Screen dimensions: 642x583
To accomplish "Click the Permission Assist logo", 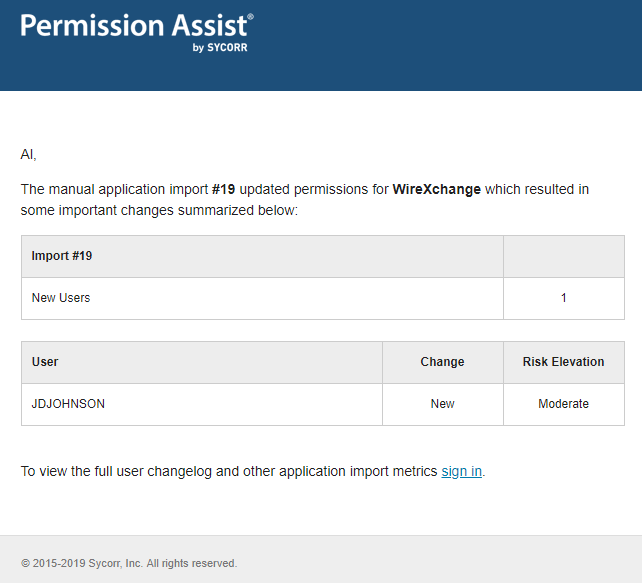I will tap(137, 32).
